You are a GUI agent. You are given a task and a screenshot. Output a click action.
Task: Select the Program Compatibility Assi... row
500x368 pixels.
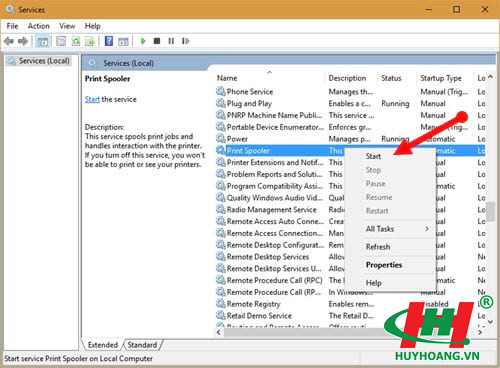pyautogui.click(x=350, y=186)
